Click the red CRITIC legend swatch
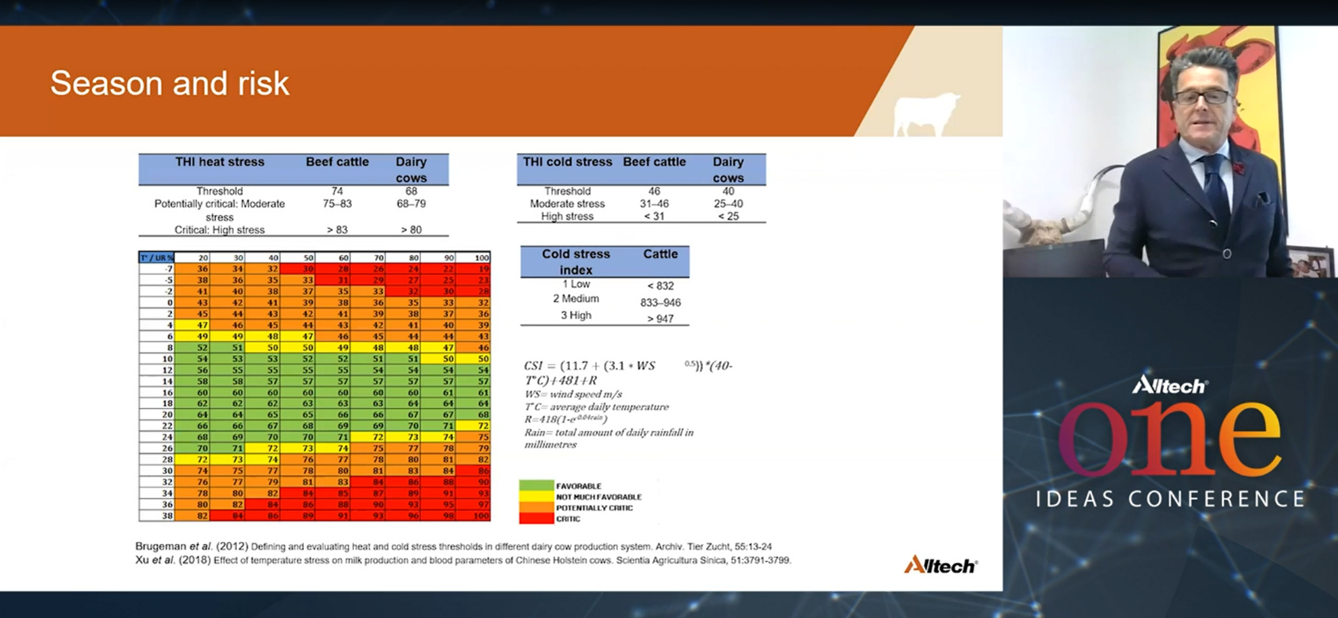Image resolution: width=1338 pixels, height=618 pixels. coord(535,519)
